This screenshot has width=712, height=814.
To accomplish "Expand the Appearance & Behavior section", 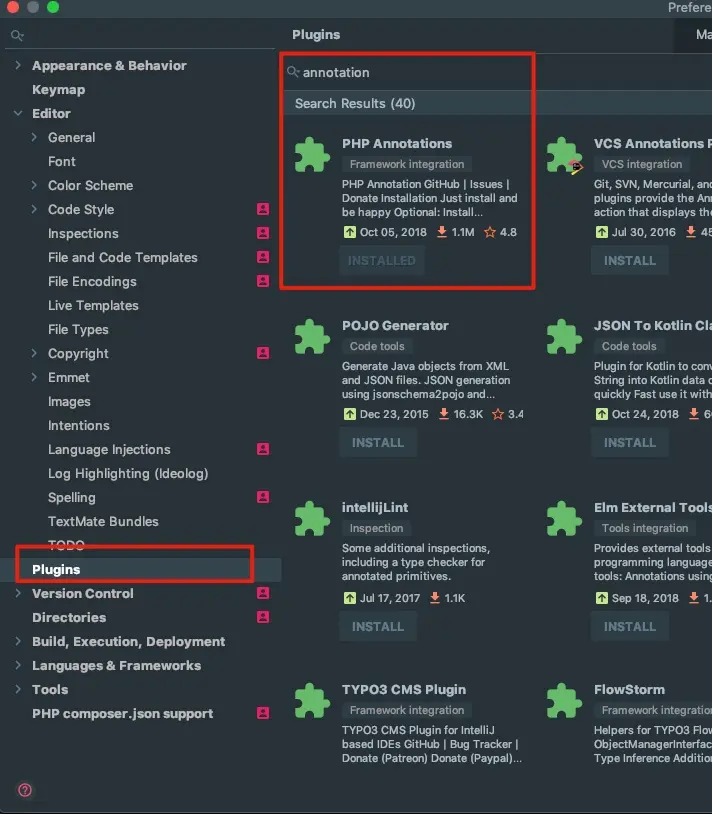I will (18, 65).
